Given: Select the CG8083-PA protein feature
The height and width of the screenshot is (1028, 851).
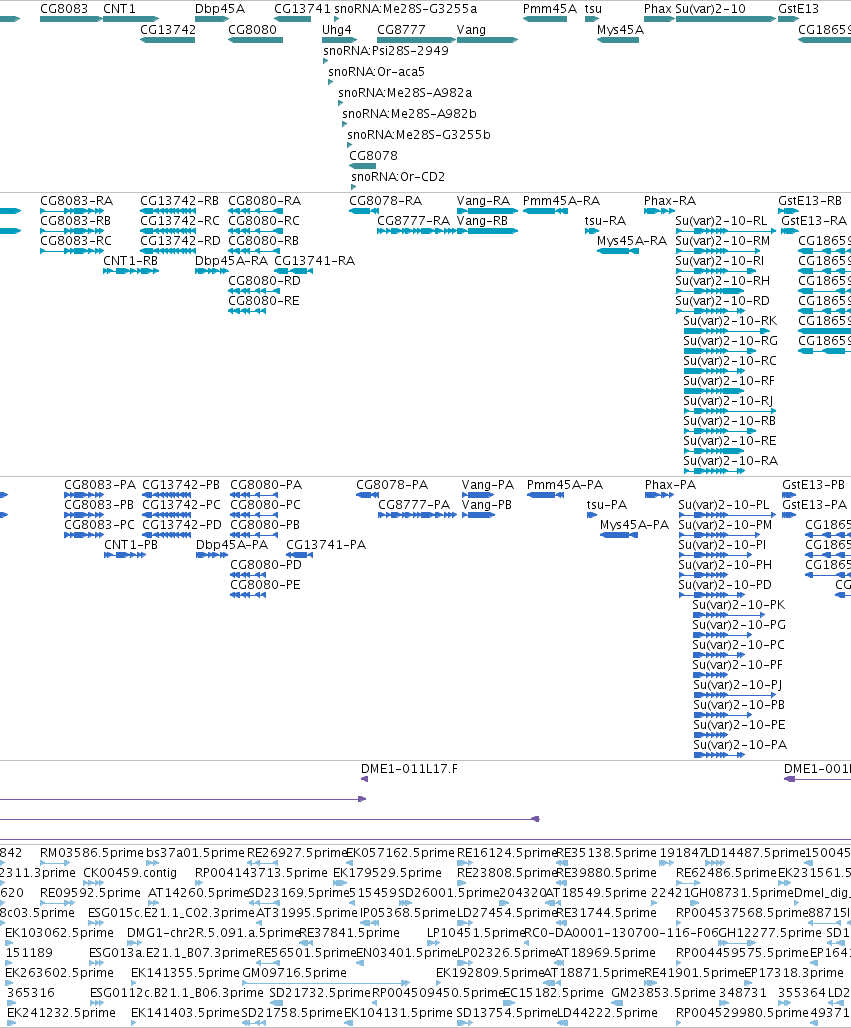Looking at the screenshot, I should coord(84,495).
